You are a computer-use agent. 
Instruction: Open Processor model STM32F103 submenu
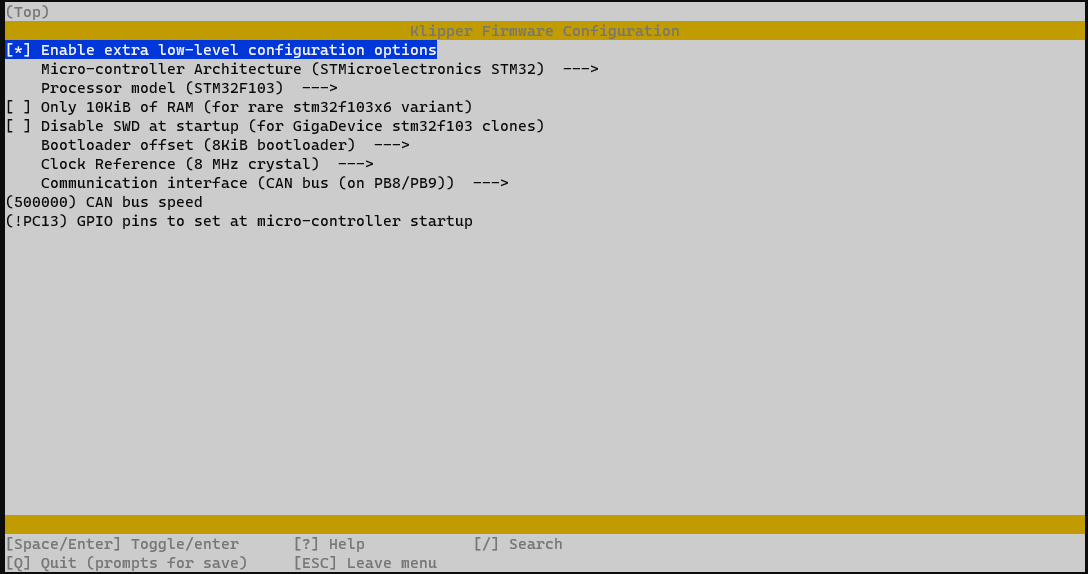[189, 88]
